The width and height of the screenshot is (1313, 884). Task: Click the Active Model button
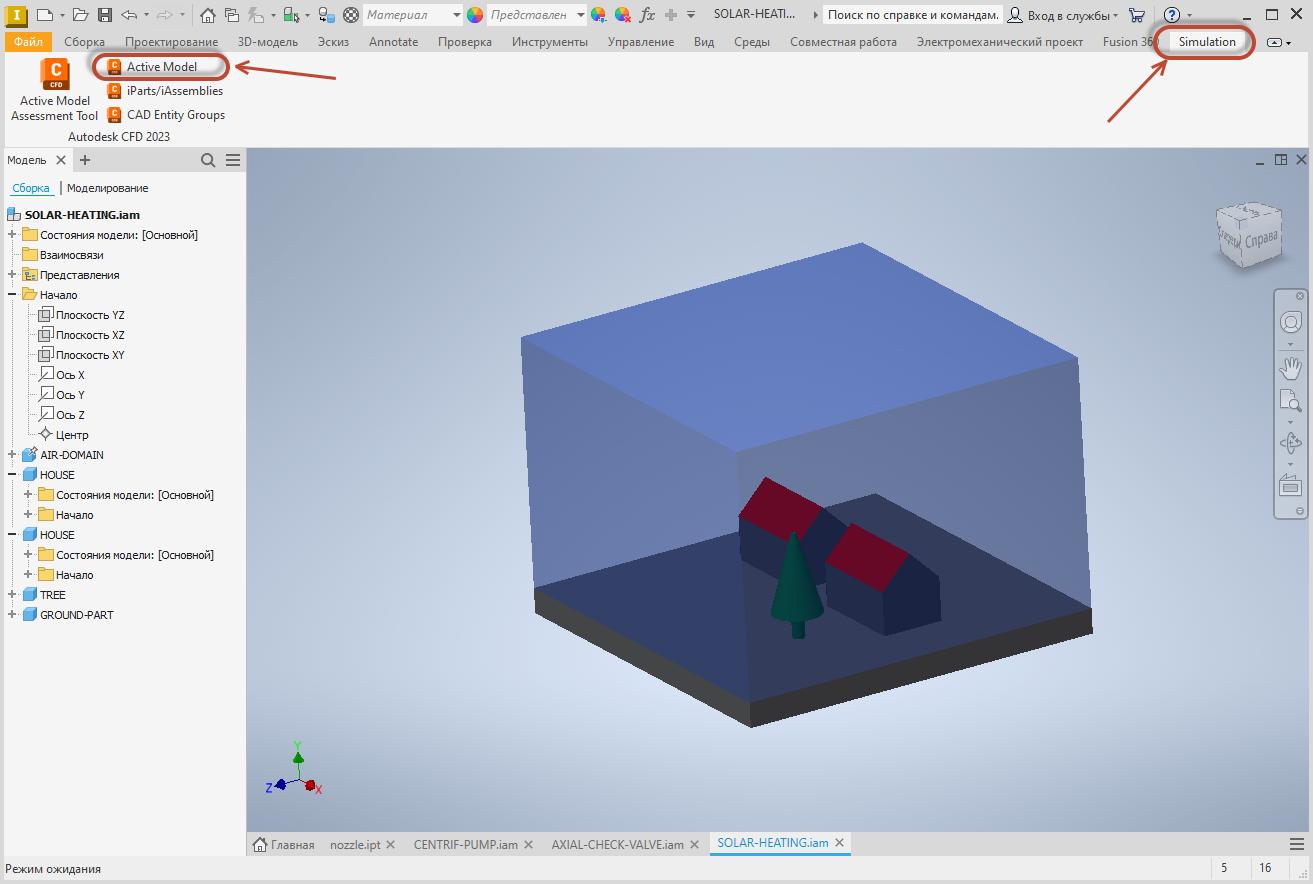tap(154, 67)
